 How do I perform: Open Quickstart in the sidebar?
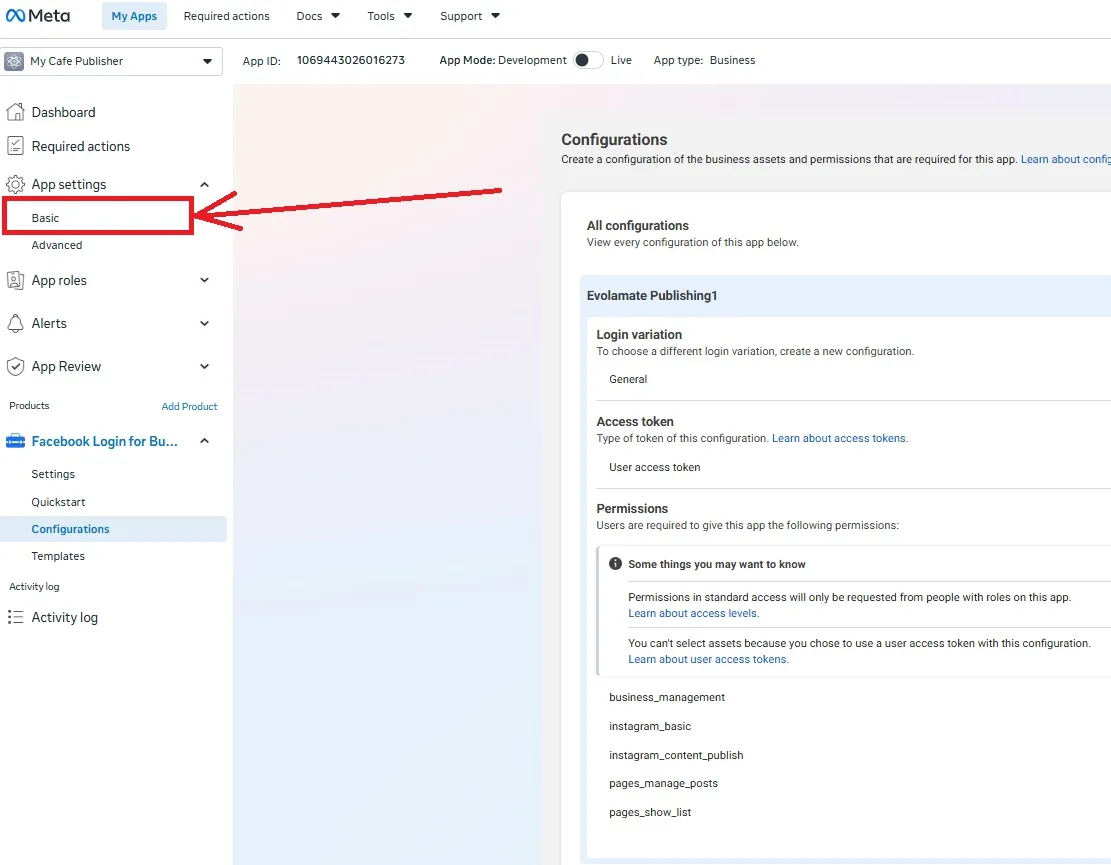(x=58, y=502)
